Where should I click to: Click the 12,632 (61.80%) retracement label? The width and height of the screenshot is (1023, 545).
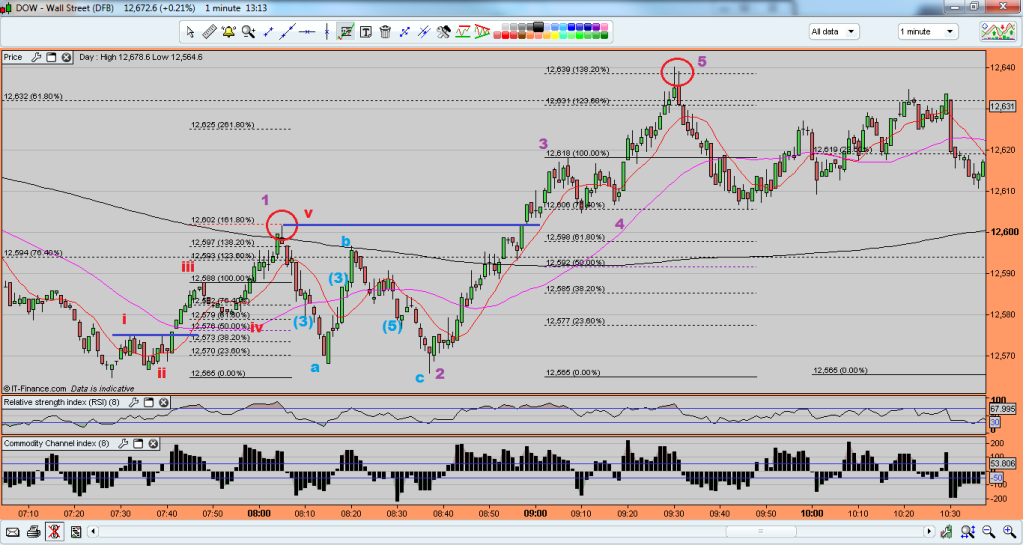click(x=33, y=97)
